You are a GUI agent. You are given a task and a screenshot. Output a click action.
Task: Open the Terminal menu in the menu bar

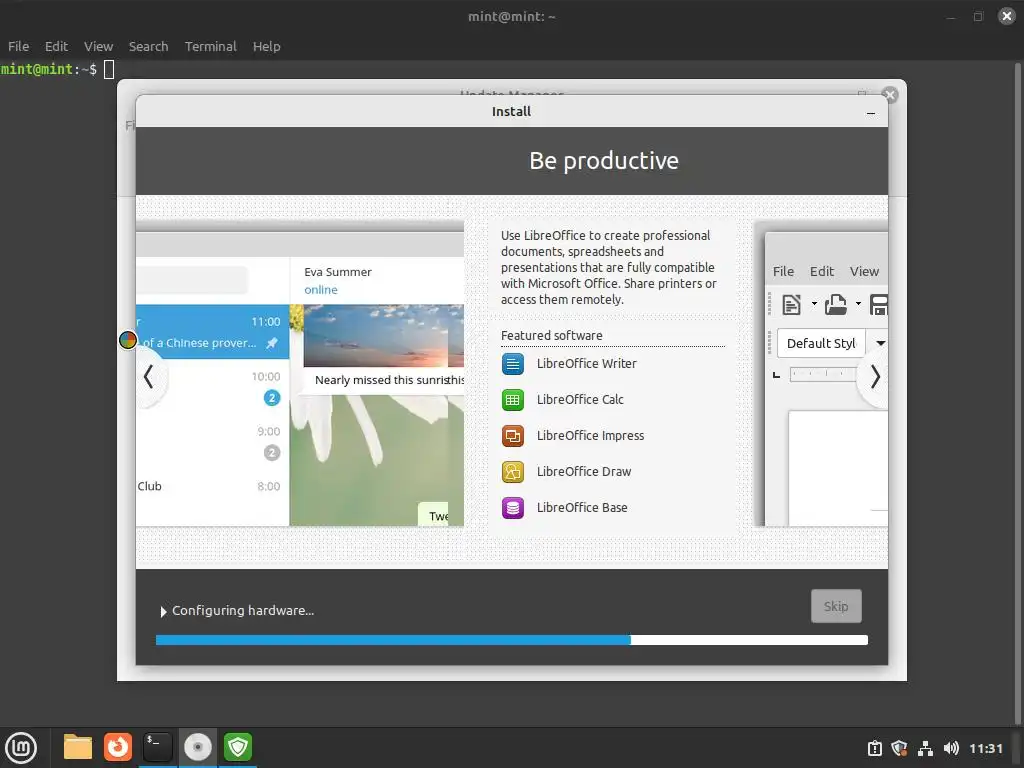pyautogui.click(x=210, y=46)
